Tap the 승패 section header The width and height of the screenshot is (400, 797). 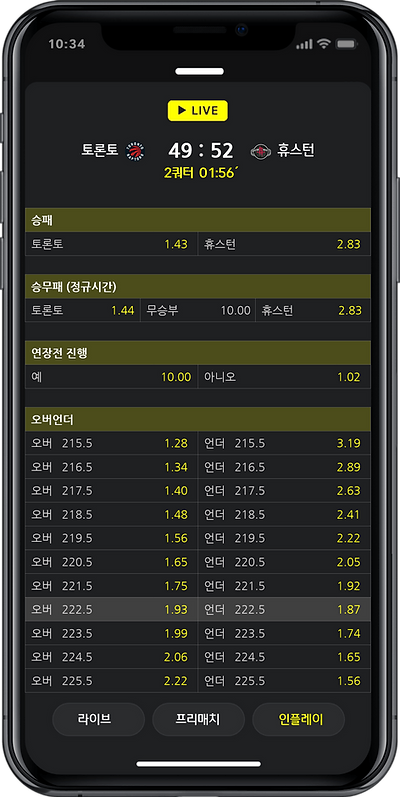198,220
